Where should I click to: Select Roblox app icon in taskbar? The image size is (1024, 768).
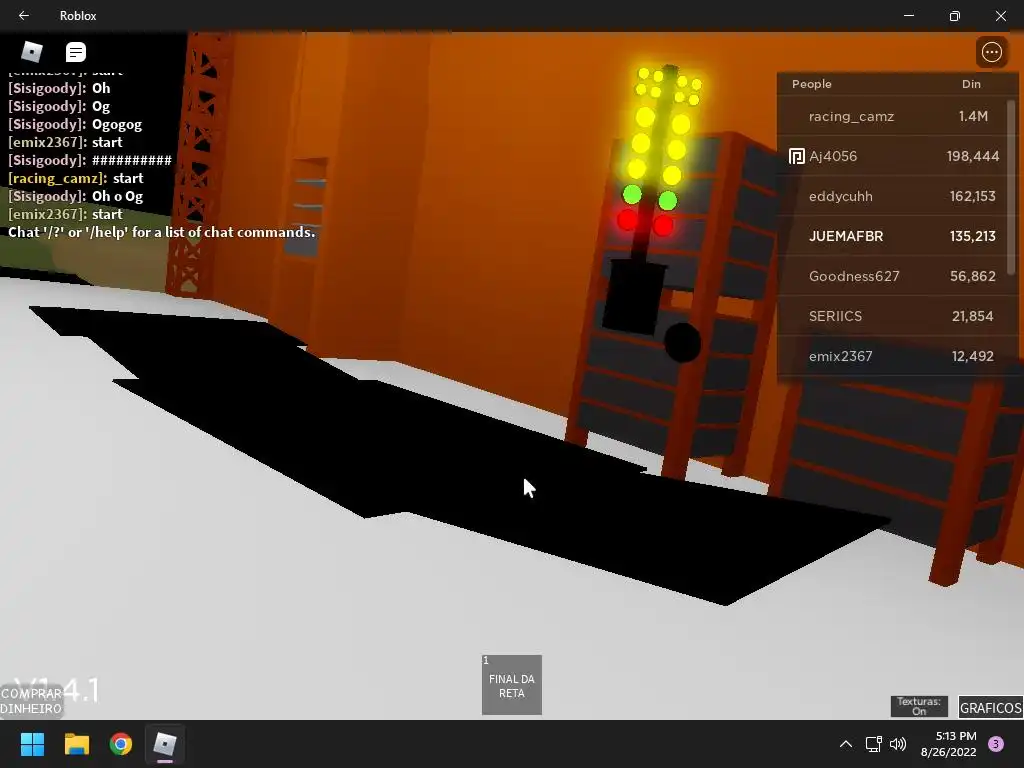click(x=165, y=744)
